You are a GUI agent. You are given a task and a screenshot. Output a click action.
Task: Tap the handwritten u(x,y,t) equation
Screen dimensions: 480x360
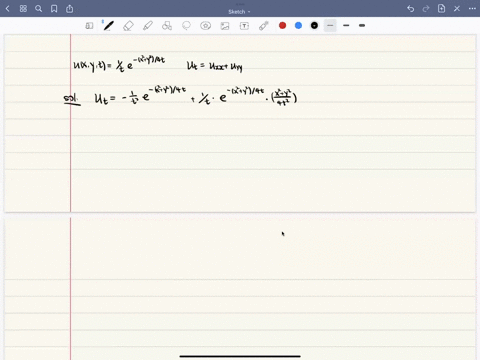(119, 64)
